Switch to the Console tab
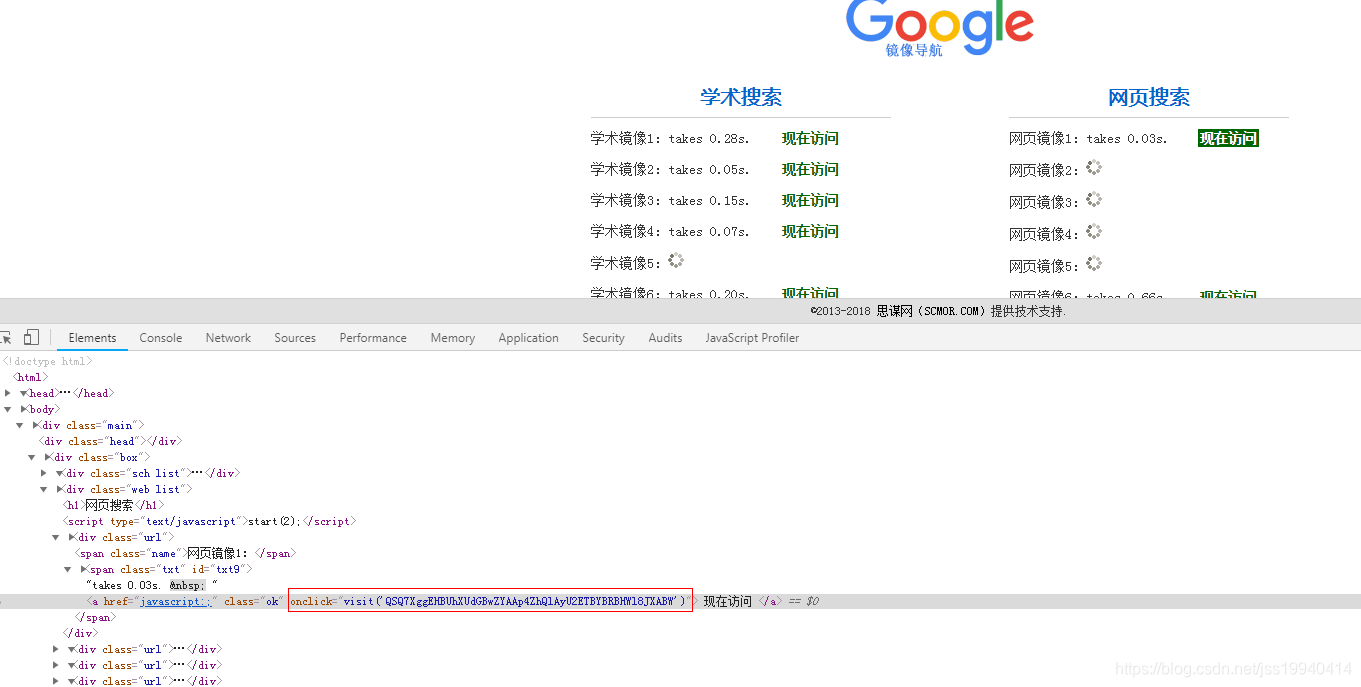Screen dimensions: 1361x687 161,338
